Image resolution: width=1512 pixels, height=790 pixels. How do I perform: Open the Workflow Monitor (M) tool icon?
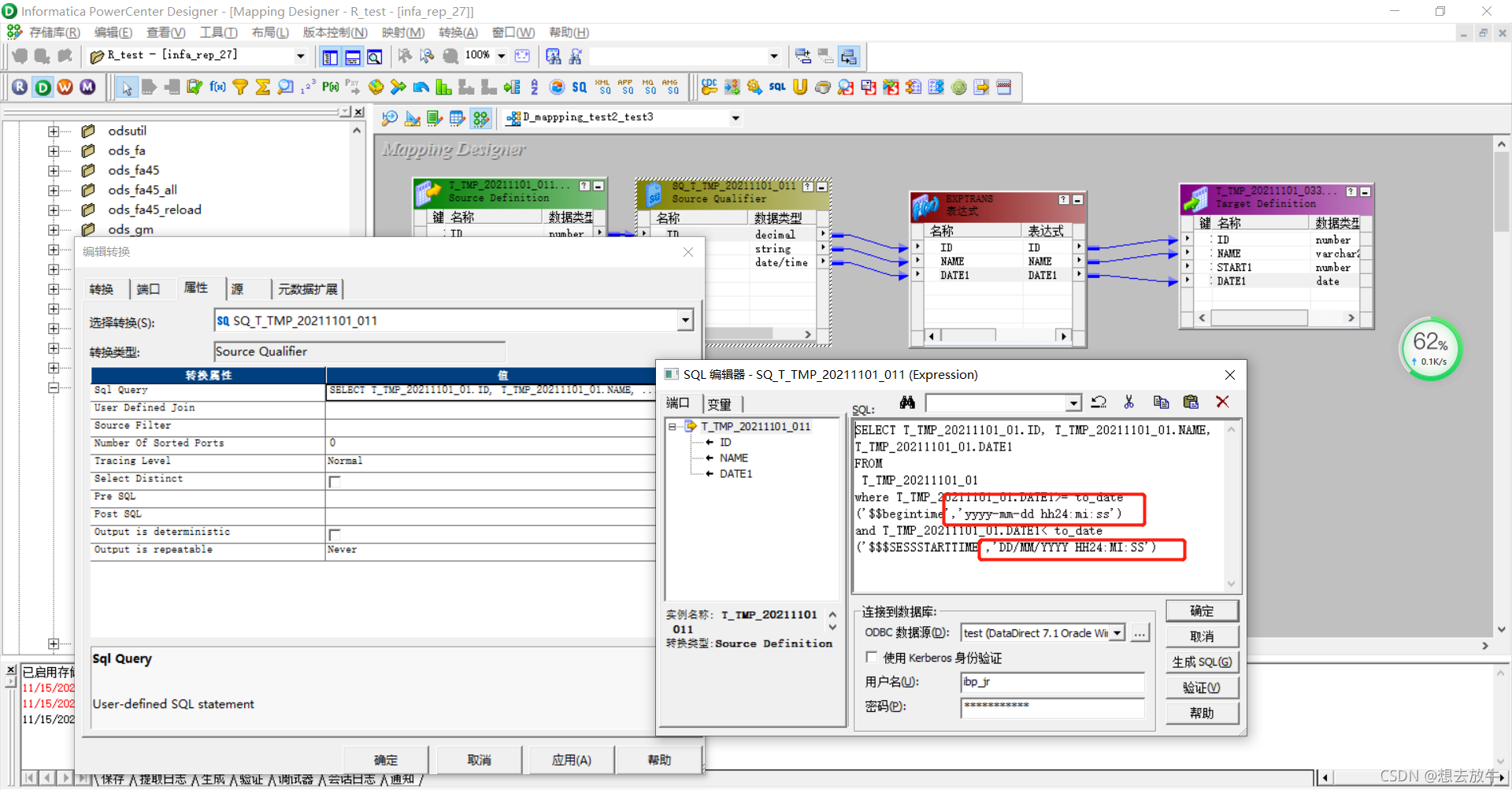point(87,87)
